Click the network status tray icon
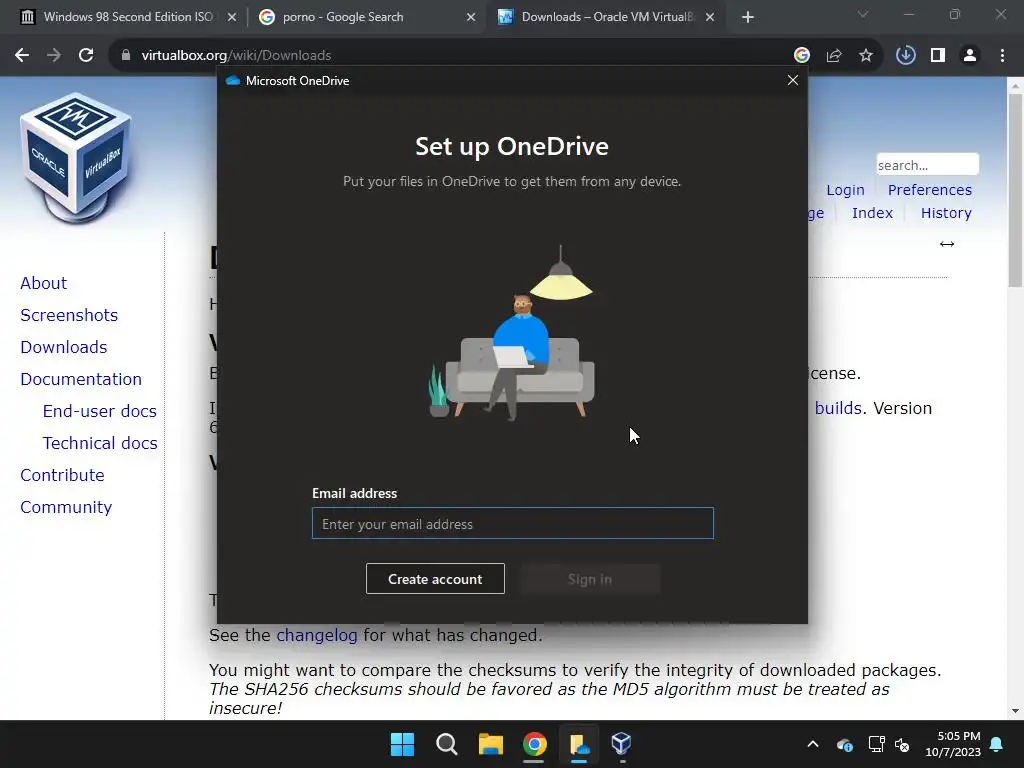The height and width of the screenshot is (768, 1024). [x=876, y=744]
